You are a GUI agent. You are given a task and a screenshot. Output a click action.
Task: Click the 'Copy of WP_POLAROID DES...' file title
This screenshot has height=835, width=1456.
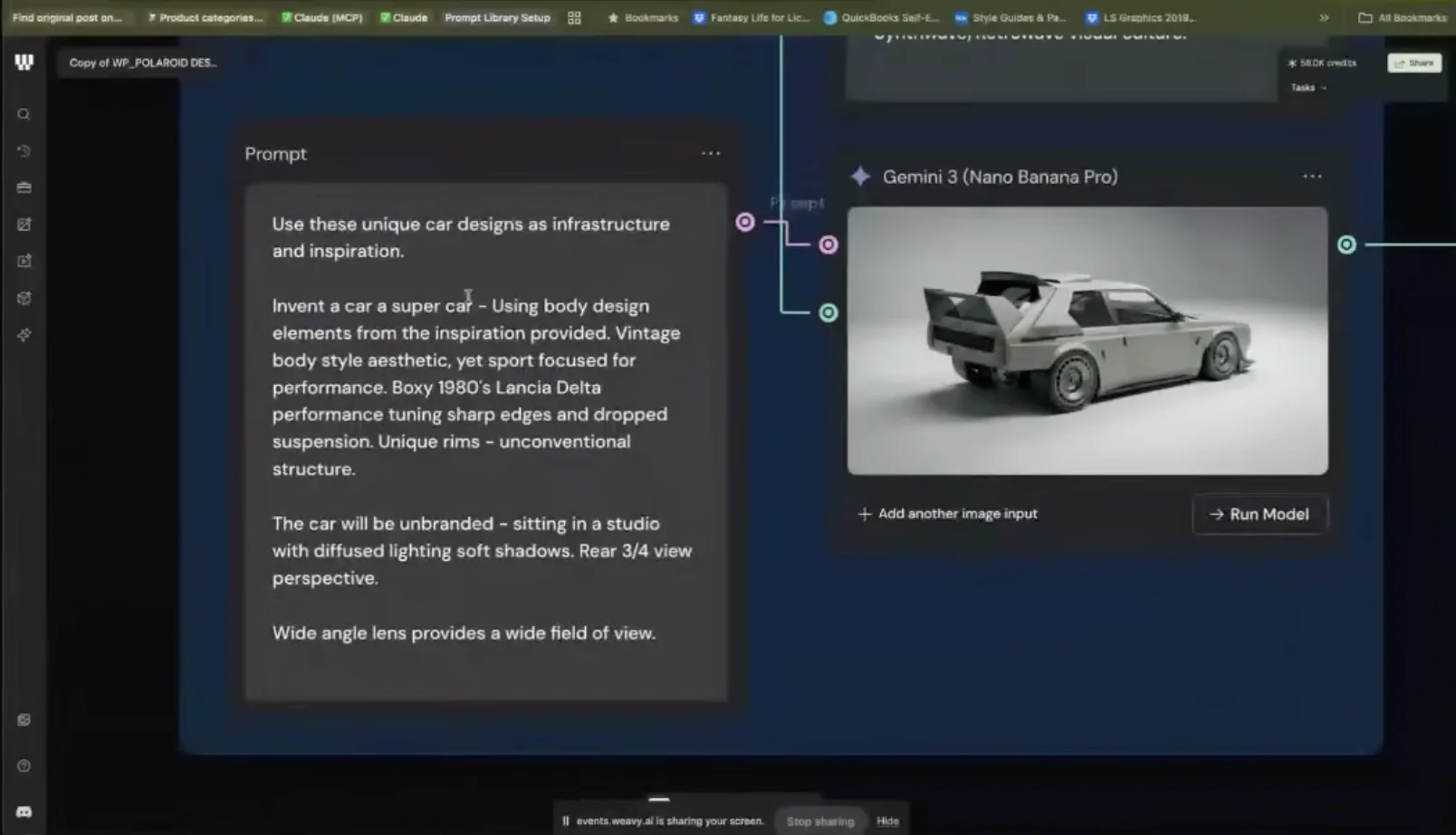[143, 62]
